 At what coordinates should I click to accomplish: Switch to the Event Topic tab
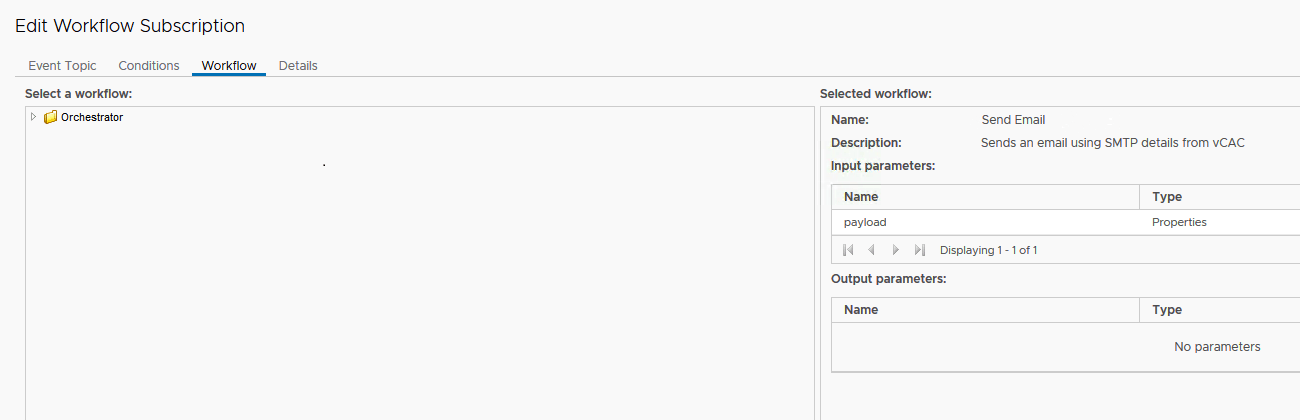(62, 65)
